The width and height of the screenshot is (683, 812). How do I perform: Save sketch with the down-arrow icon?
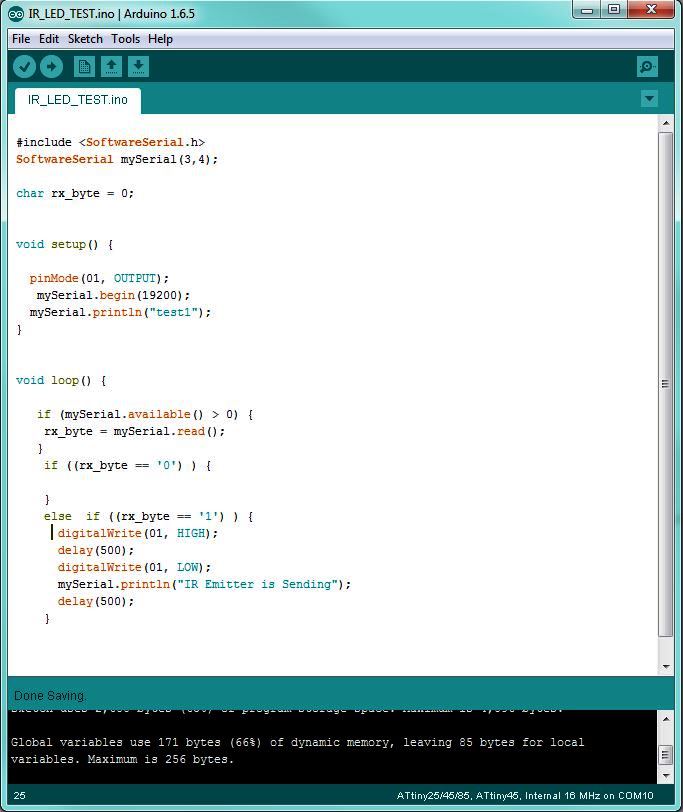point(138,67)
